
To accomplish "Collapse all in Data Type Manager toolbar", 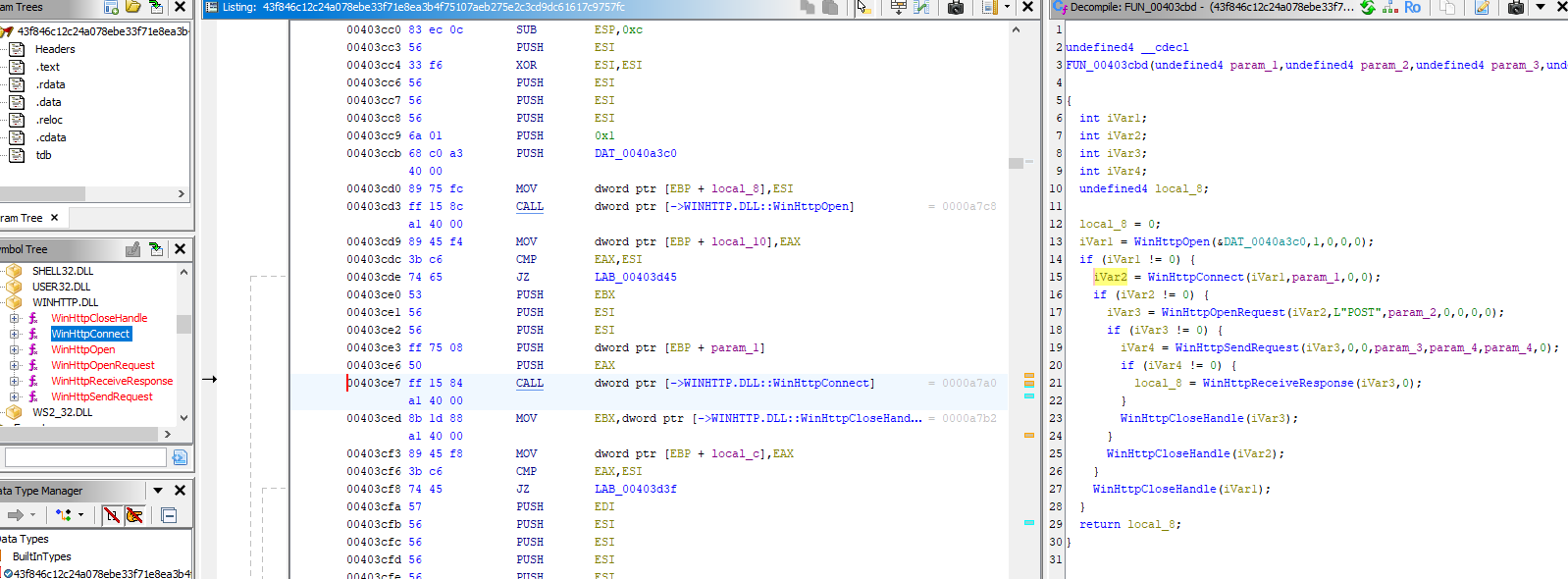I will point(169,515).
